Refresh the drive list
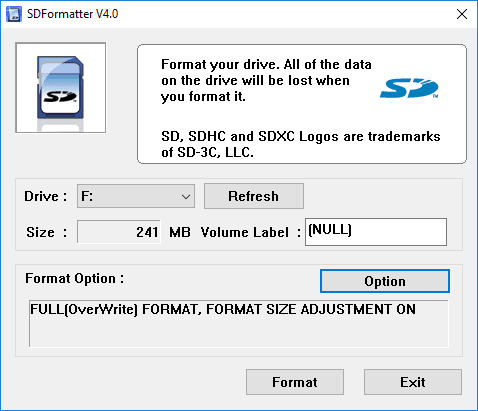Viewport: 478px width, 411px height. (x=254, y=196)
